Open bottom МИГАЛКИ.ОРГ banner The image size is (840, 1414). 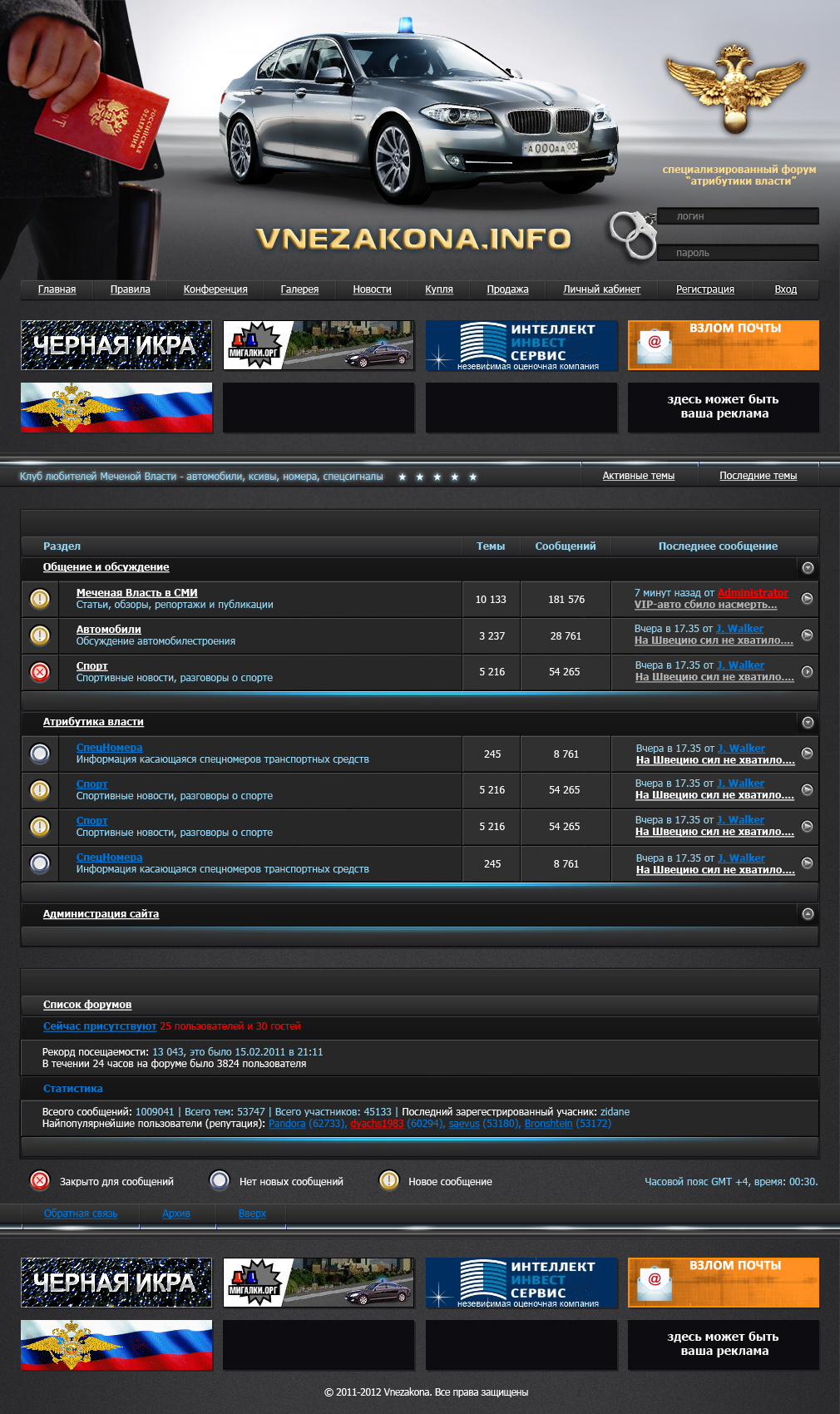319,1283
